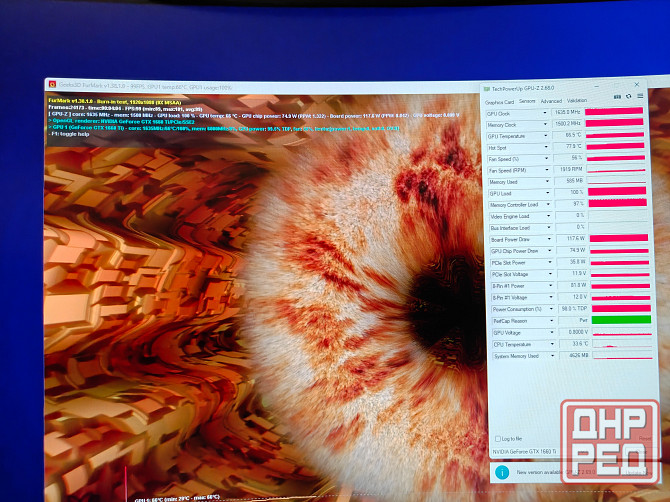Click the FurMark app icon in title bar
Screen dimensions: 670x502
point(50,86)
